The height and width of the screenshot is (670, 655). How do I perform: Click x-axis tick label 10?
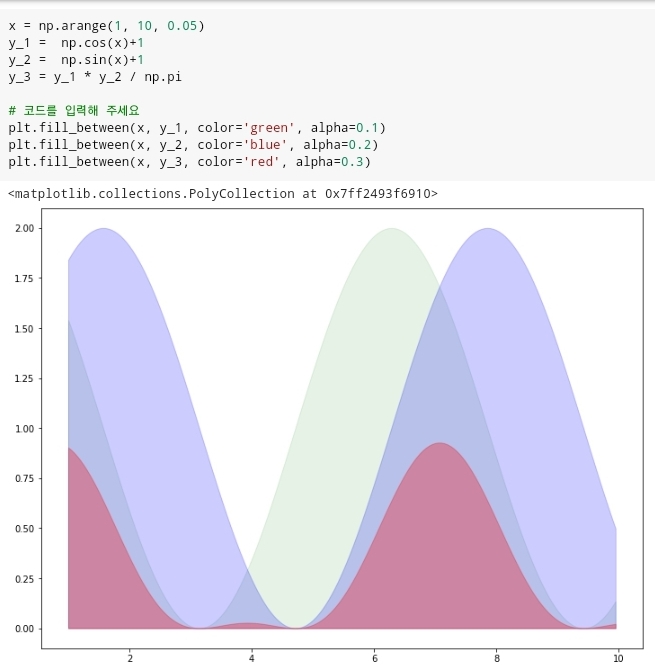point(618,658)
